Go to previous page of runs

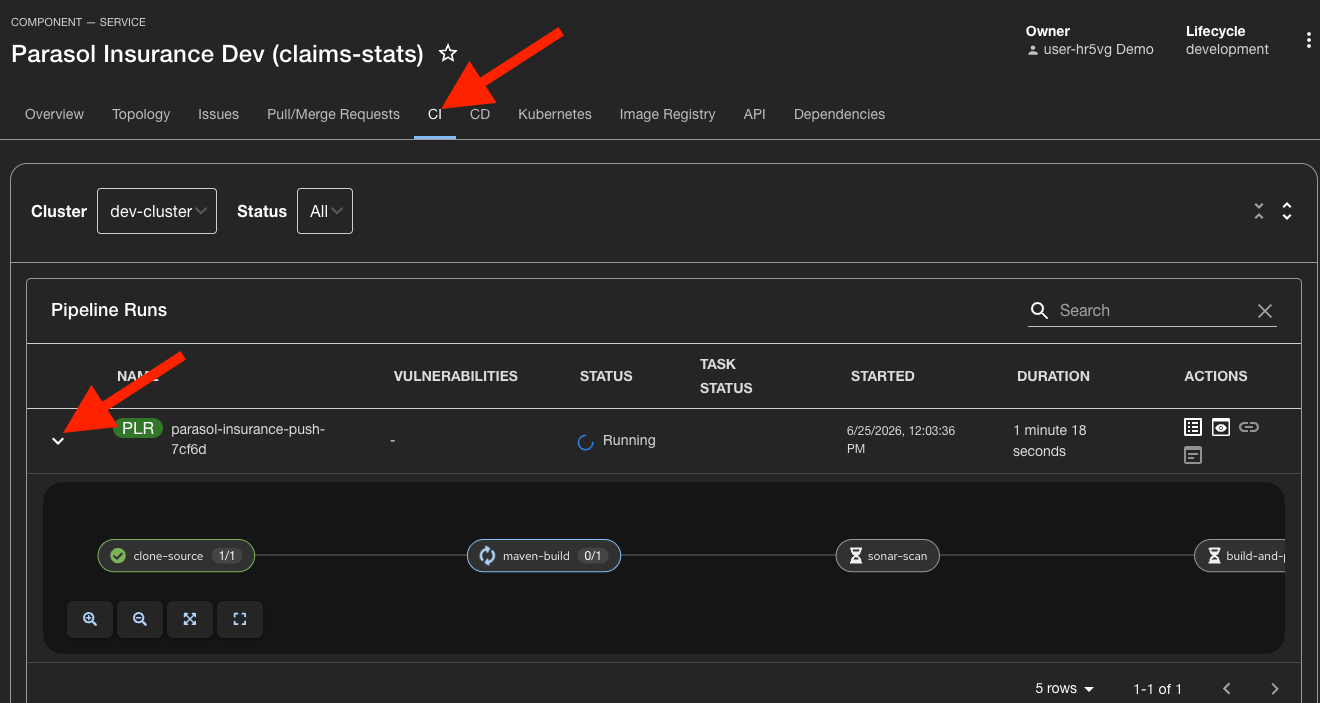point(1227,688)
